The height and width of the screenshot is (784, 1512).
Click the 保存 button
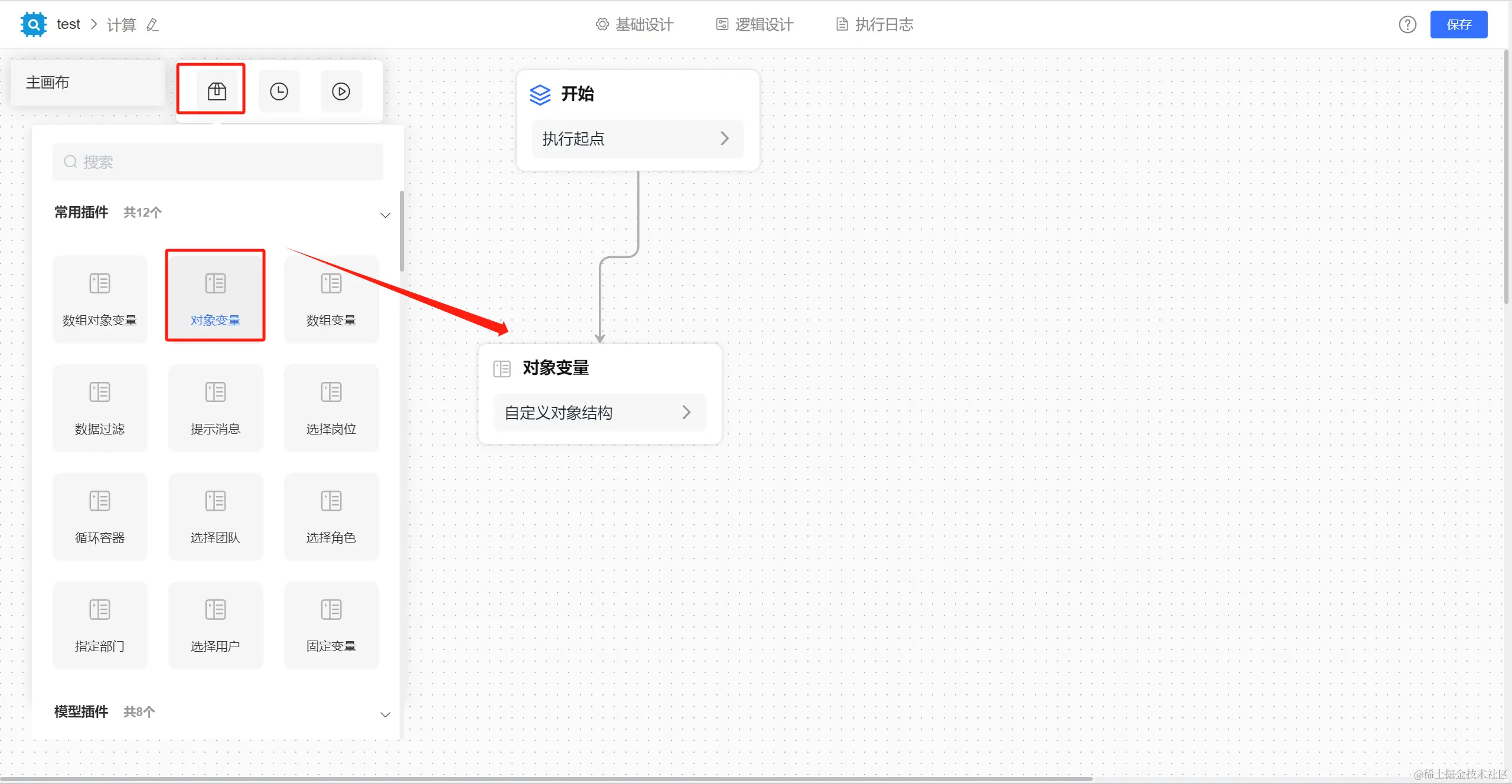(1458, 25)
